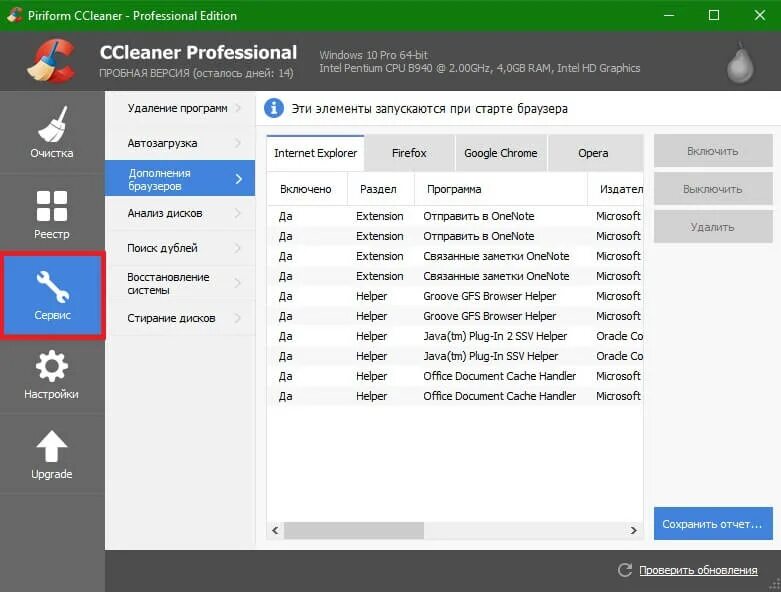Open the Очистка cleaner section
The image size is (781, 592).
click(52, 132)
